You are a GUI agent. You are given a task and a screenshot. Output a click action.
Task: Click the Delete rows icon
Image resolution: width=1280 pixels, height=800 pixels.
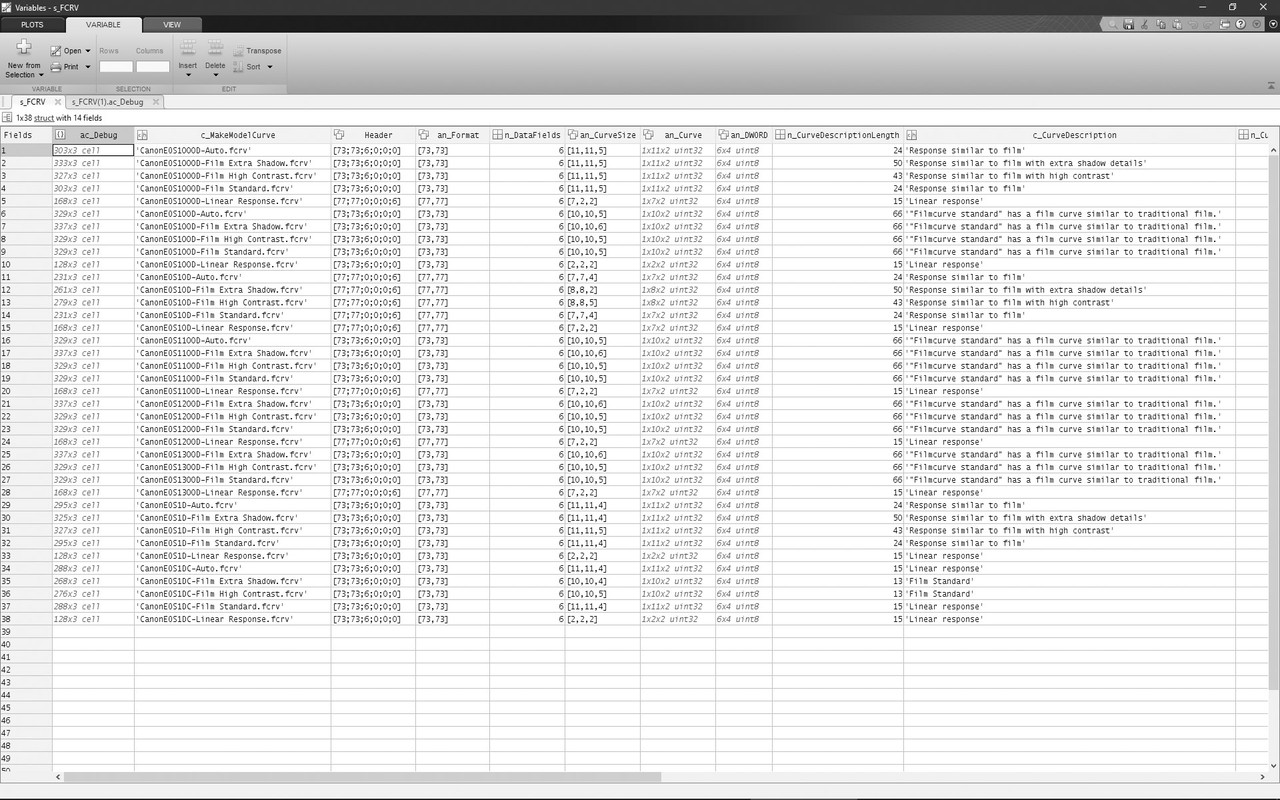pos(215,47)
